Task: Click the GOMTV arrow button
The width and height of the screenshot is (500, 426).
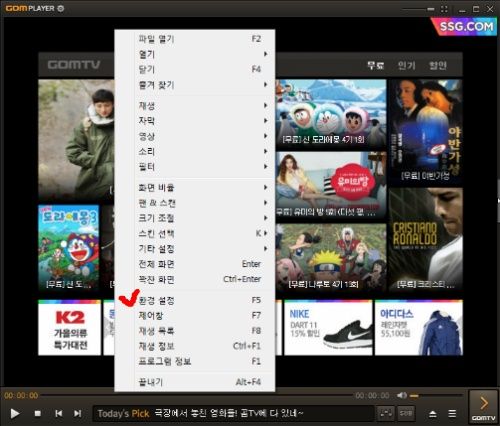Action: point(483,407)
